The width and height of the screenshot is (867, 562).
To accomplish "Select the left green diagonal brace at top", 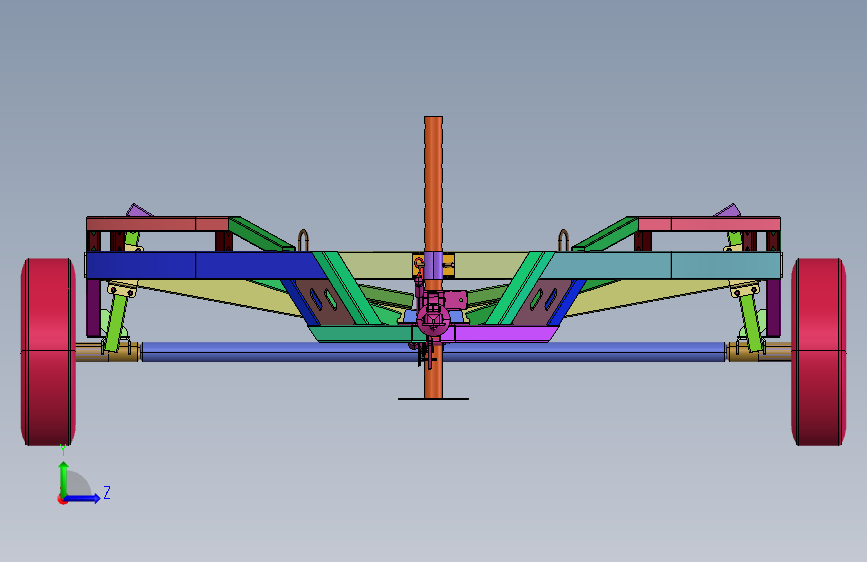I will tap(262, 235).
